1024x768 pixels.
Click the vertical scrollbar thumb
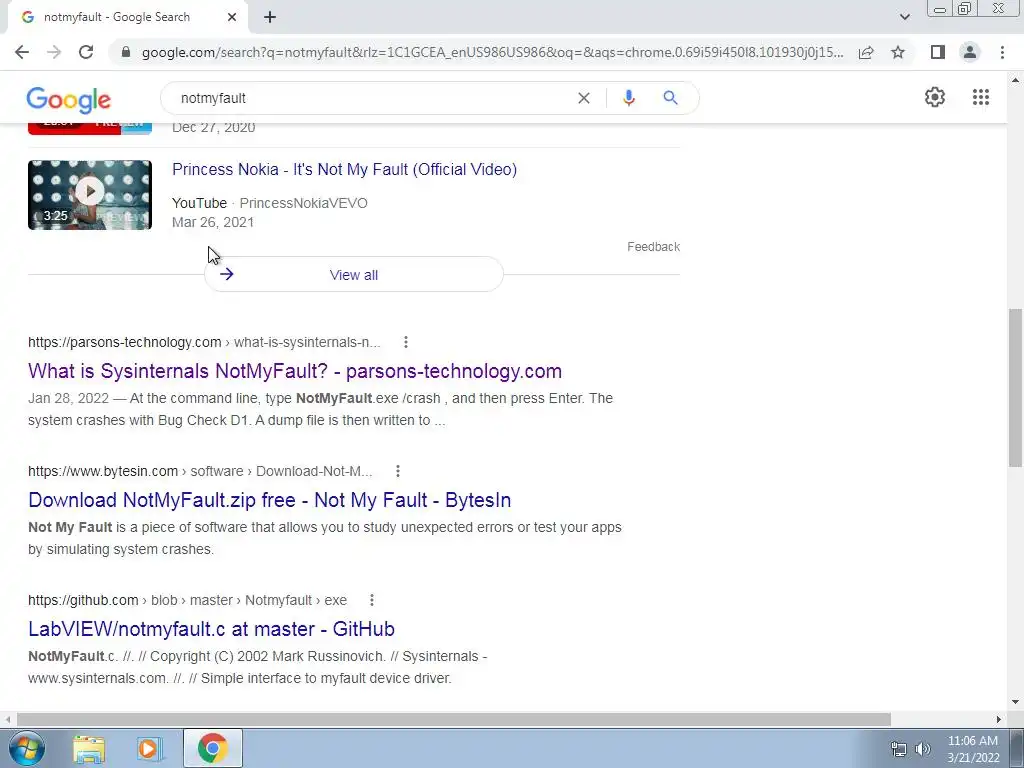(x=1015, y=388)
